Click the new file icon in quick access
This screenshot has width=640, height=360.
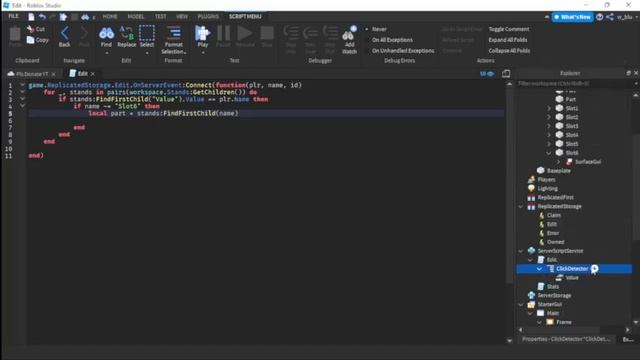coord(31,17)
